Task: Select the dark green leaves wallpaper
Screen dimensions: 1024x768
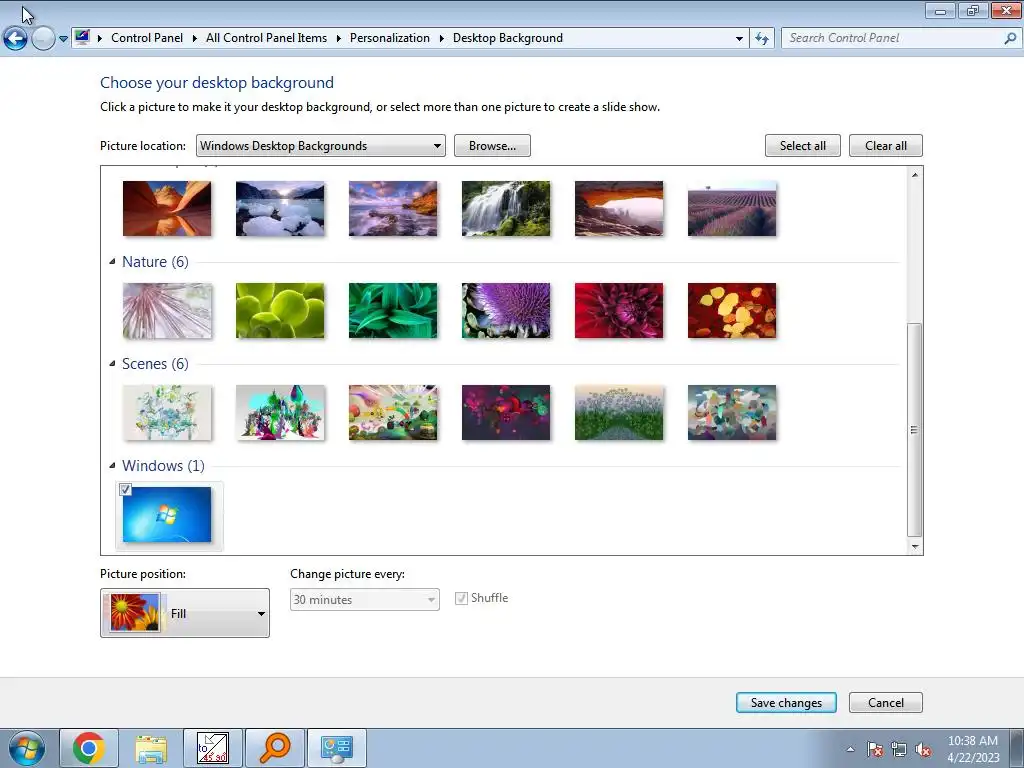Action: [x=393, y=310]
